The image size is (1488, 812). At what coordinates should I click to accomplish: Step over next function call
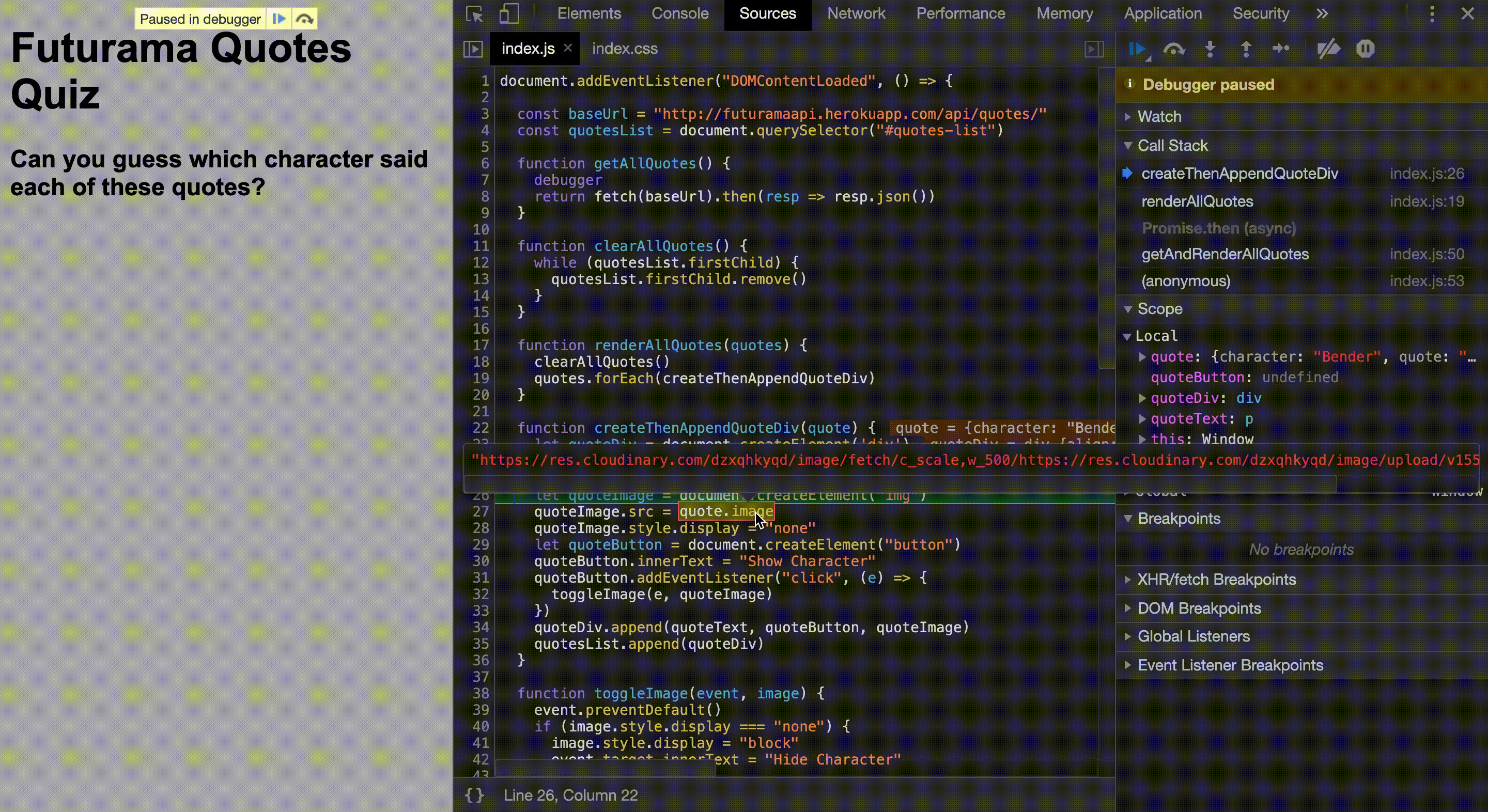(1174, 49)
